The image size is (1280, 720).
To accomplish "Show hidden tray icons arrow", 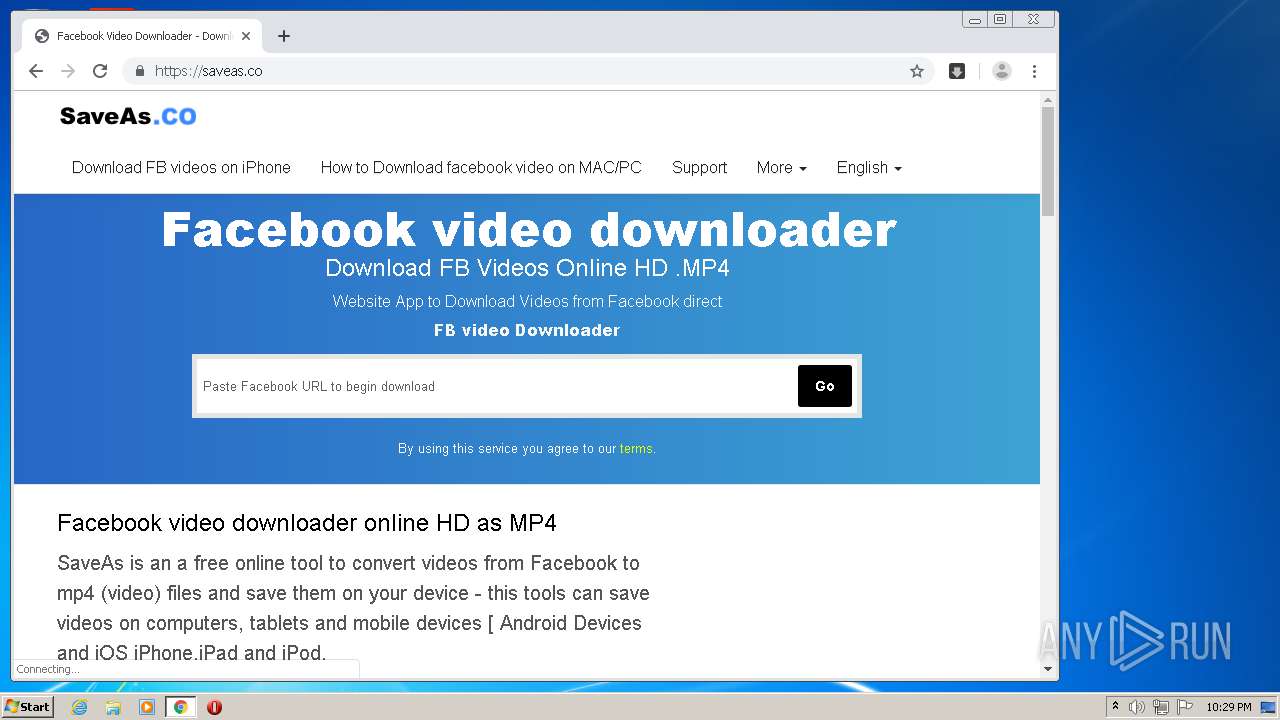I will 1115,707.
